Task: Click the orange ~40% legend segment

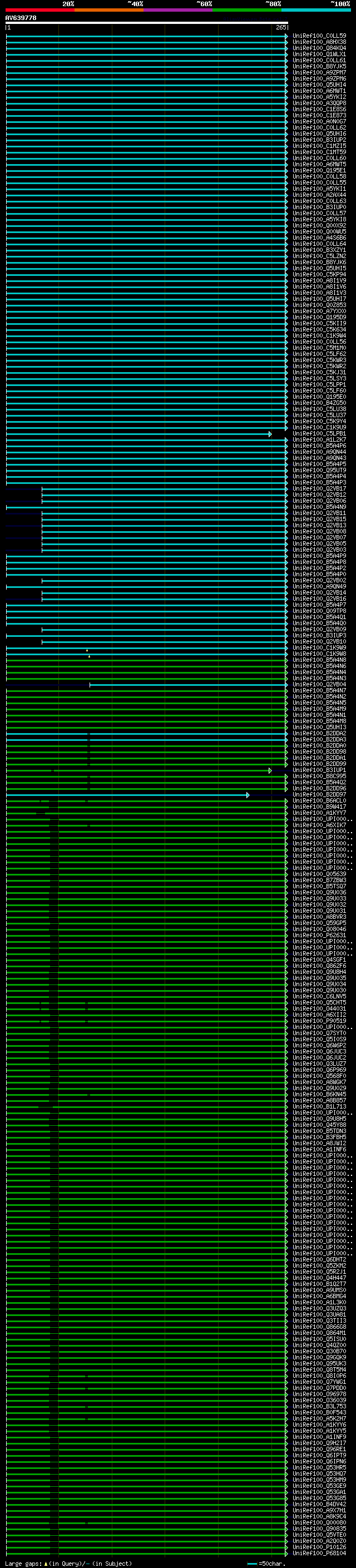Action: tap(109, 10)
